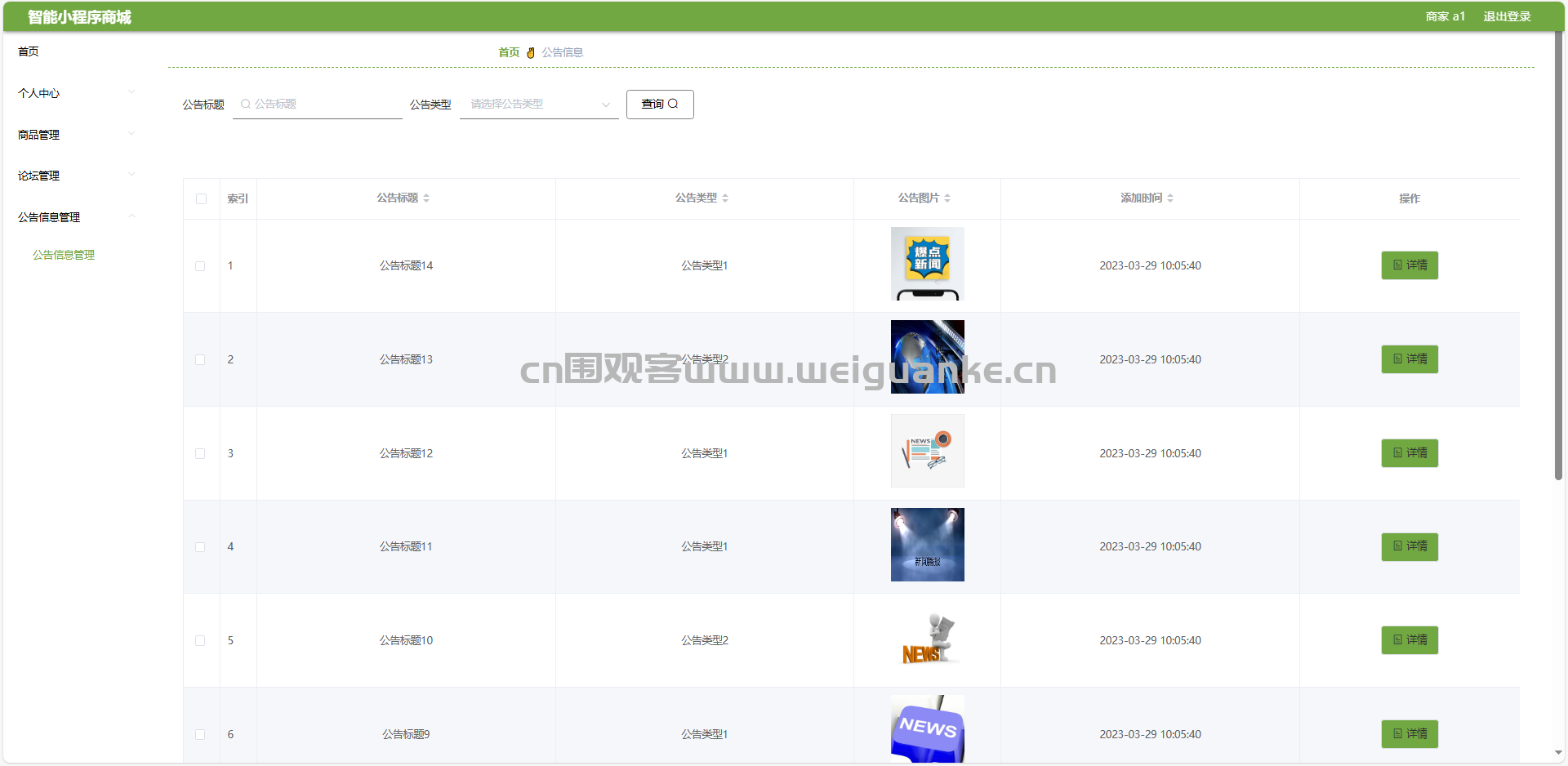This screenshot has height=766, width=1568.
Task: Open 详情 for 公告标题10
Action: pos(1410,640)
